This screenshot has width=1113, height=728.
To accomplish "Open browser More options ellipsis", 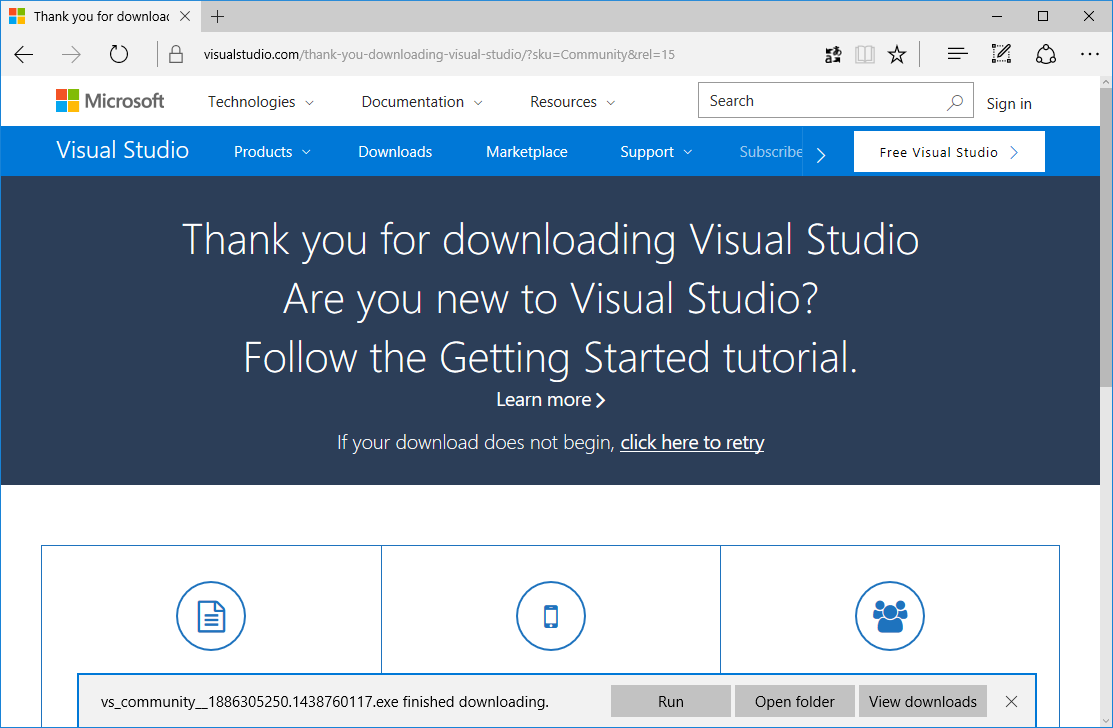I will click(1090, 54).
